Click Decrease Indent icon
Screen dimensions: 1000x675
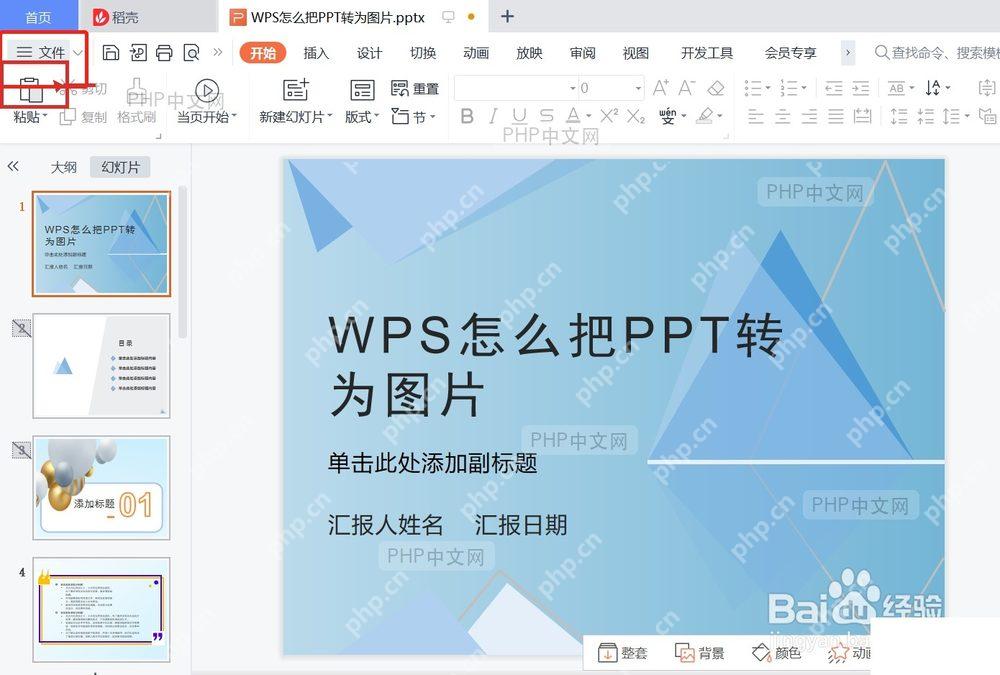point(834,87)
